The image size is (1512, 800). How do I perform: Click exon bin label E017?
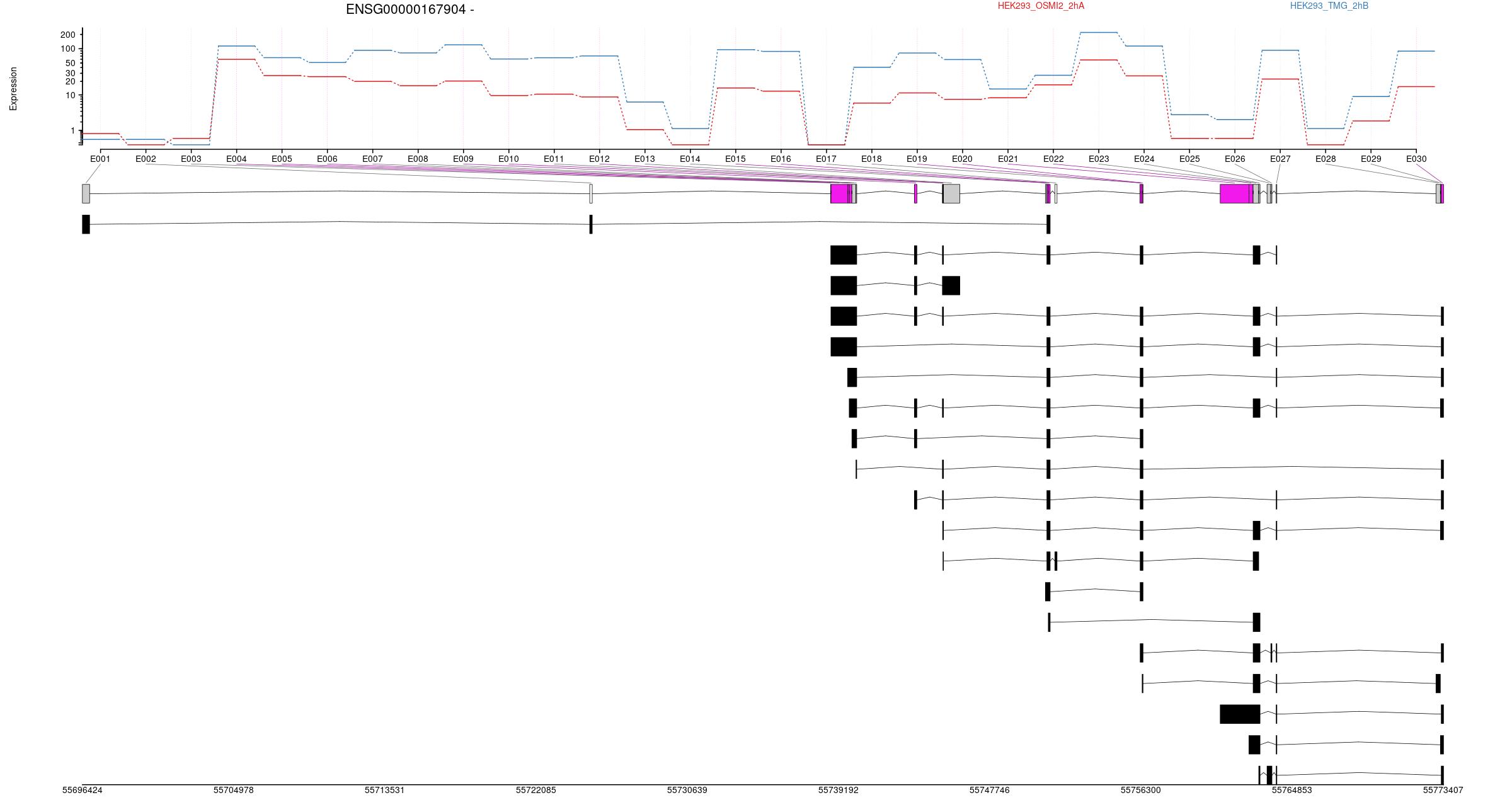(826, 159)
